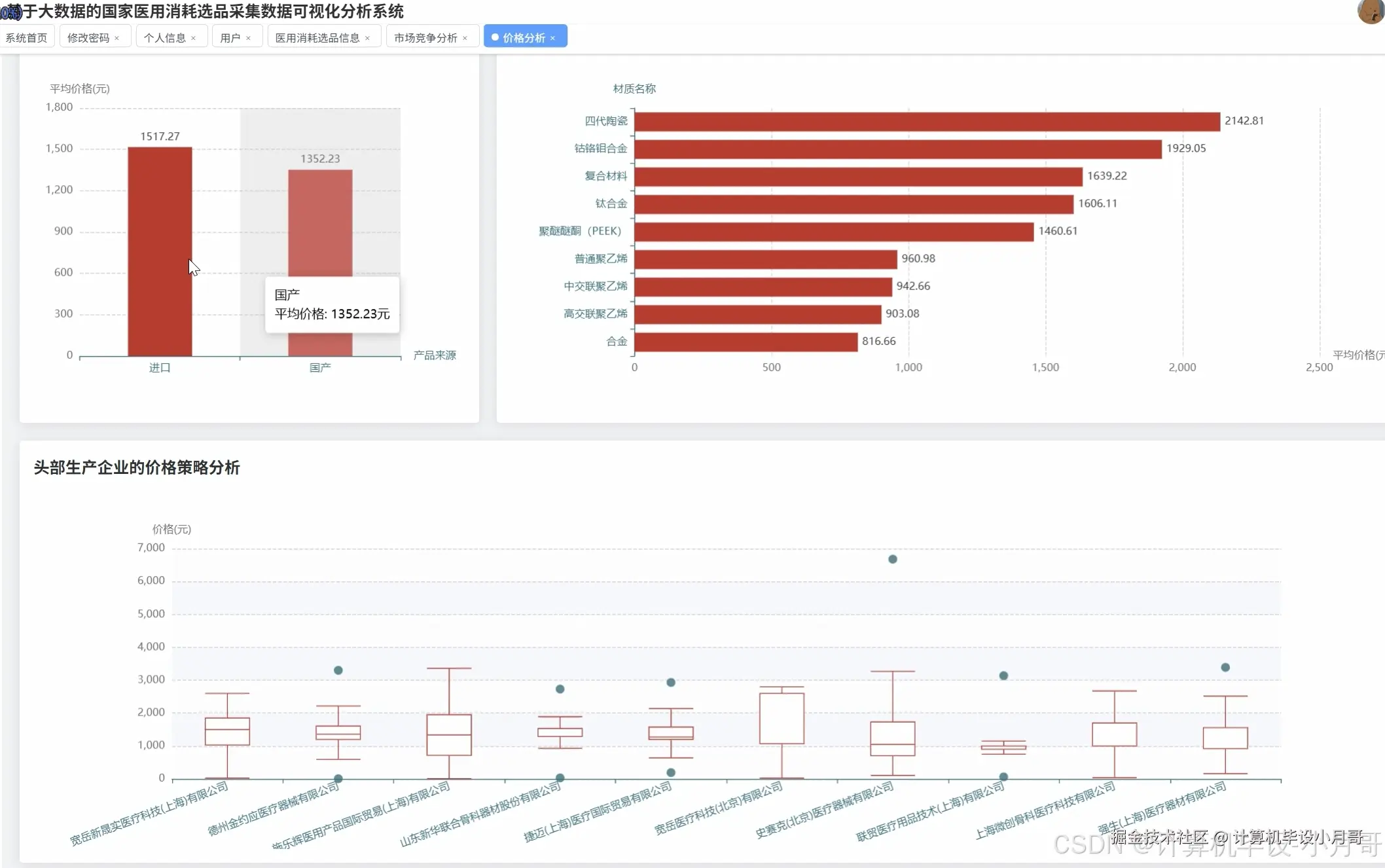The width and height of the screenshot is (1385, 868).
Task: Close the 医用消耗选品信息 tab
Action: (368, 38)
